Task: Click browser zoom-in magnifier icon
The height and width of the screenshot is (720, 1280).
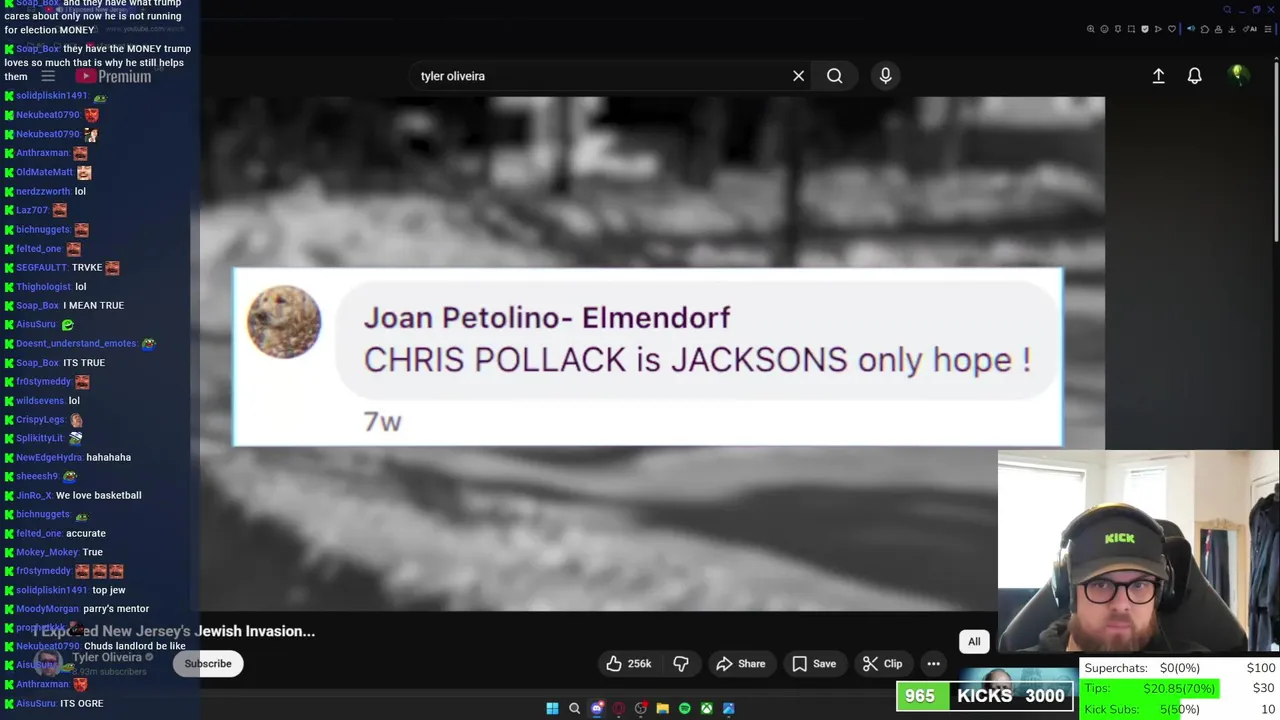Action: tap(1091, 29)
